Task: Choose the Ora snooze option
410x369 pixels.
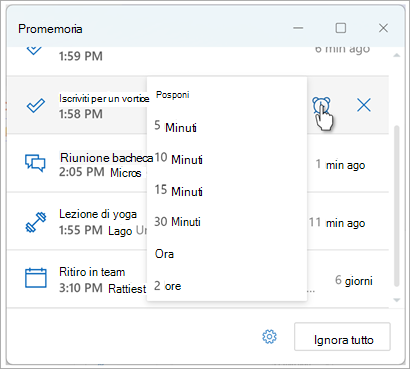Action: pos(227,254)
